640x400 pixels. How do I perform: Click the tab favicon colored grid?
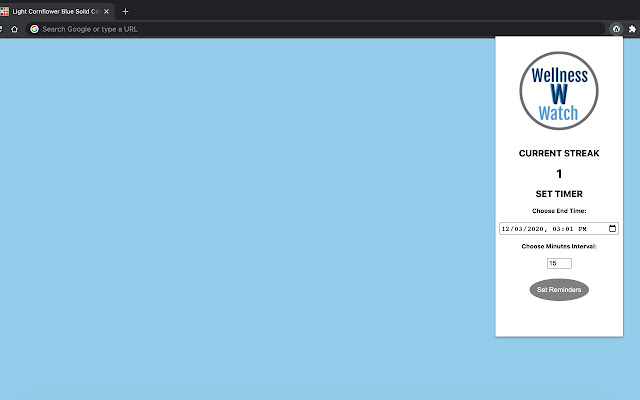4,11
